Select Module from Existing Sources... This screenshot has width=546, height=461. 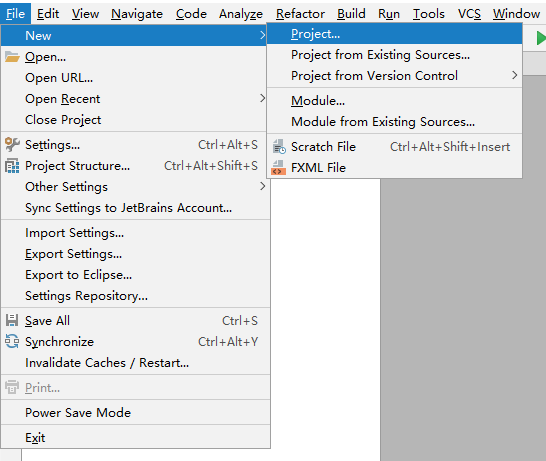click(x=395, y=122)
